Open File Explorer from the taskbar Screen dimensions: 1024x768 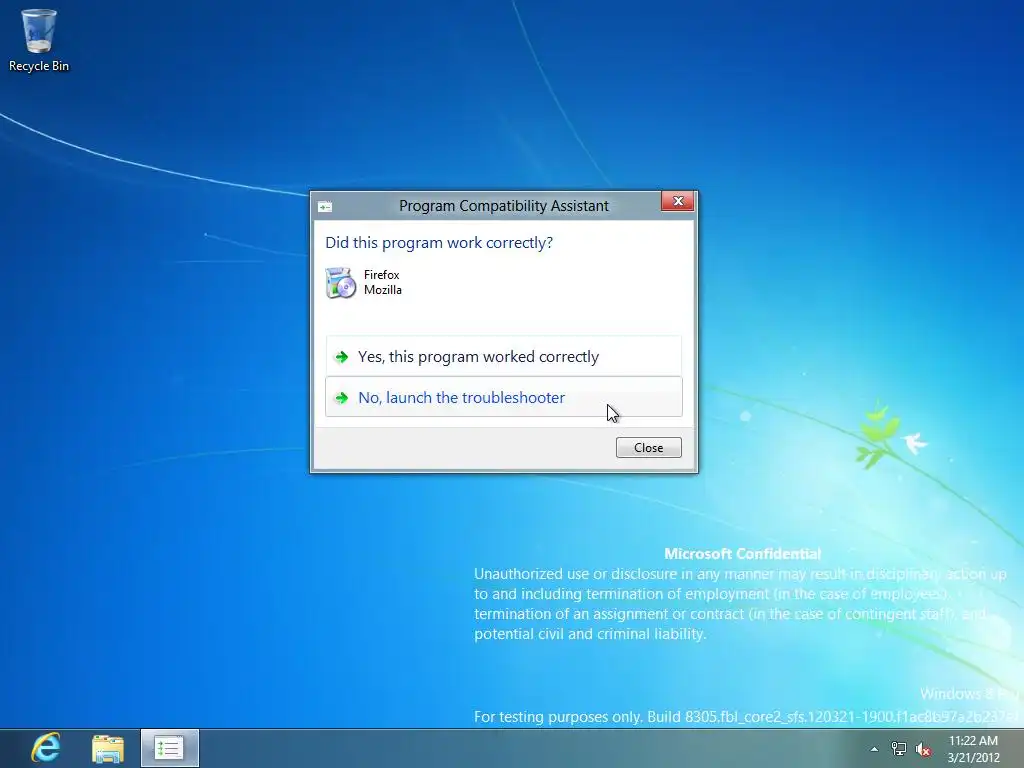[x=108, y=748]
